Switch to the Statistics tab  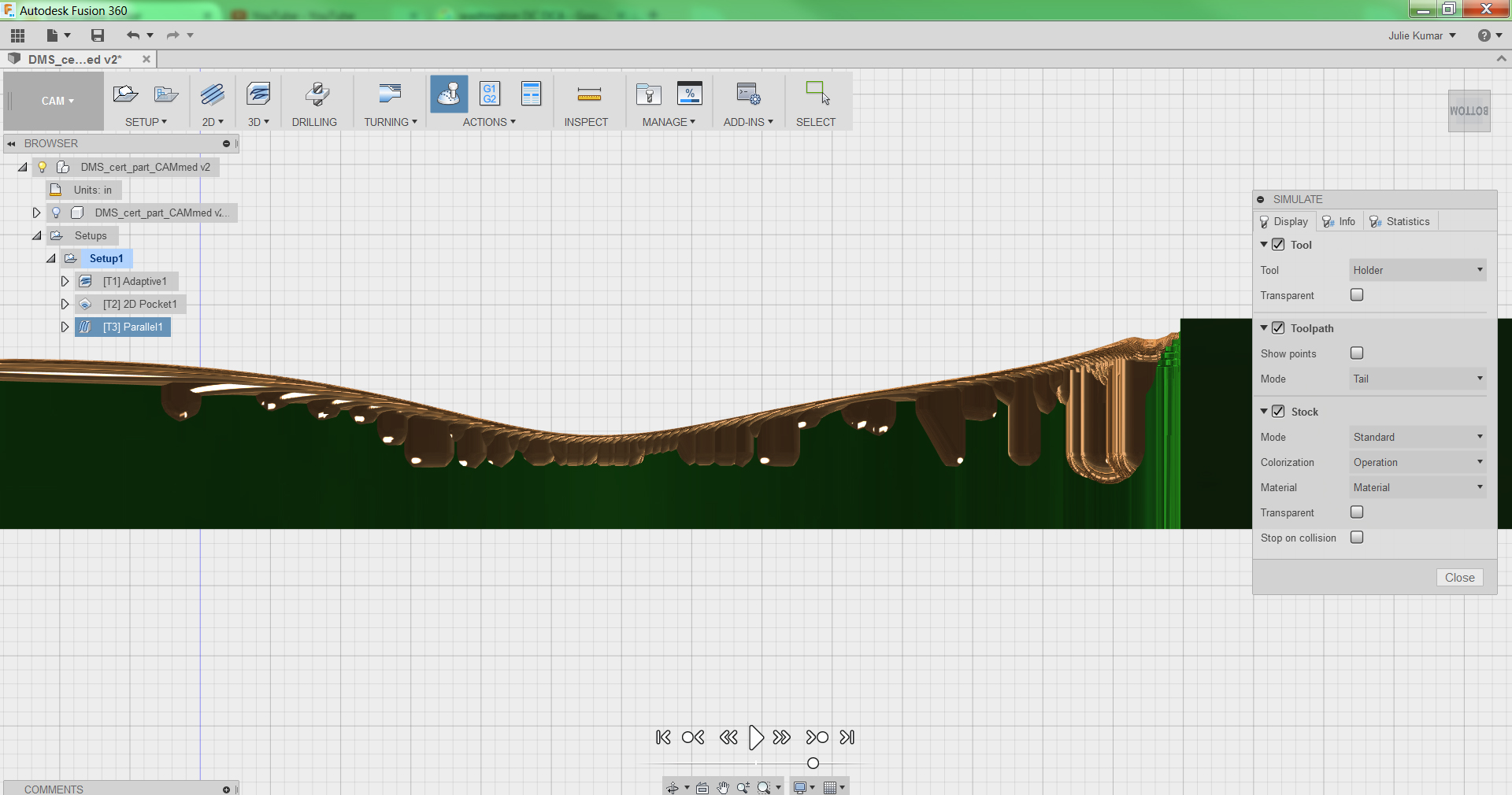click(x=1400, y=222)
